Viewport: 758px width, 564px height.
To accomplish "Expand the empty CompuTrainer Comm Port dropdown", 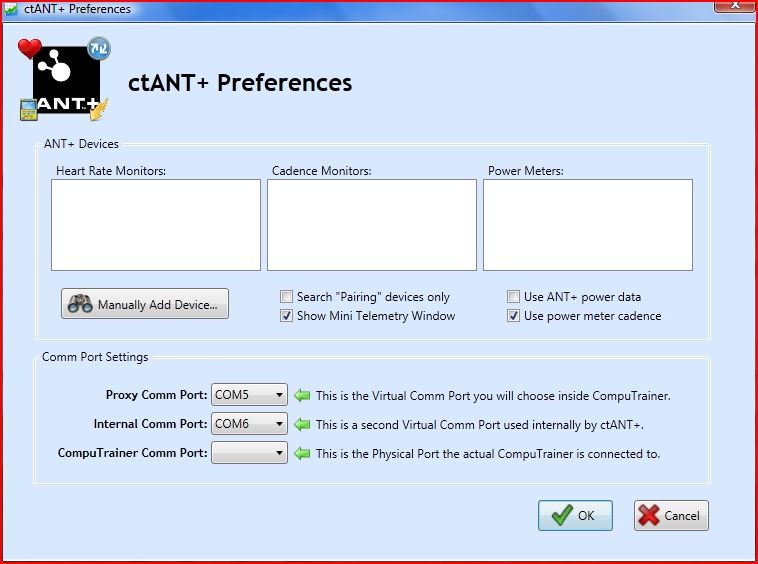I will (x=249, y=453).
